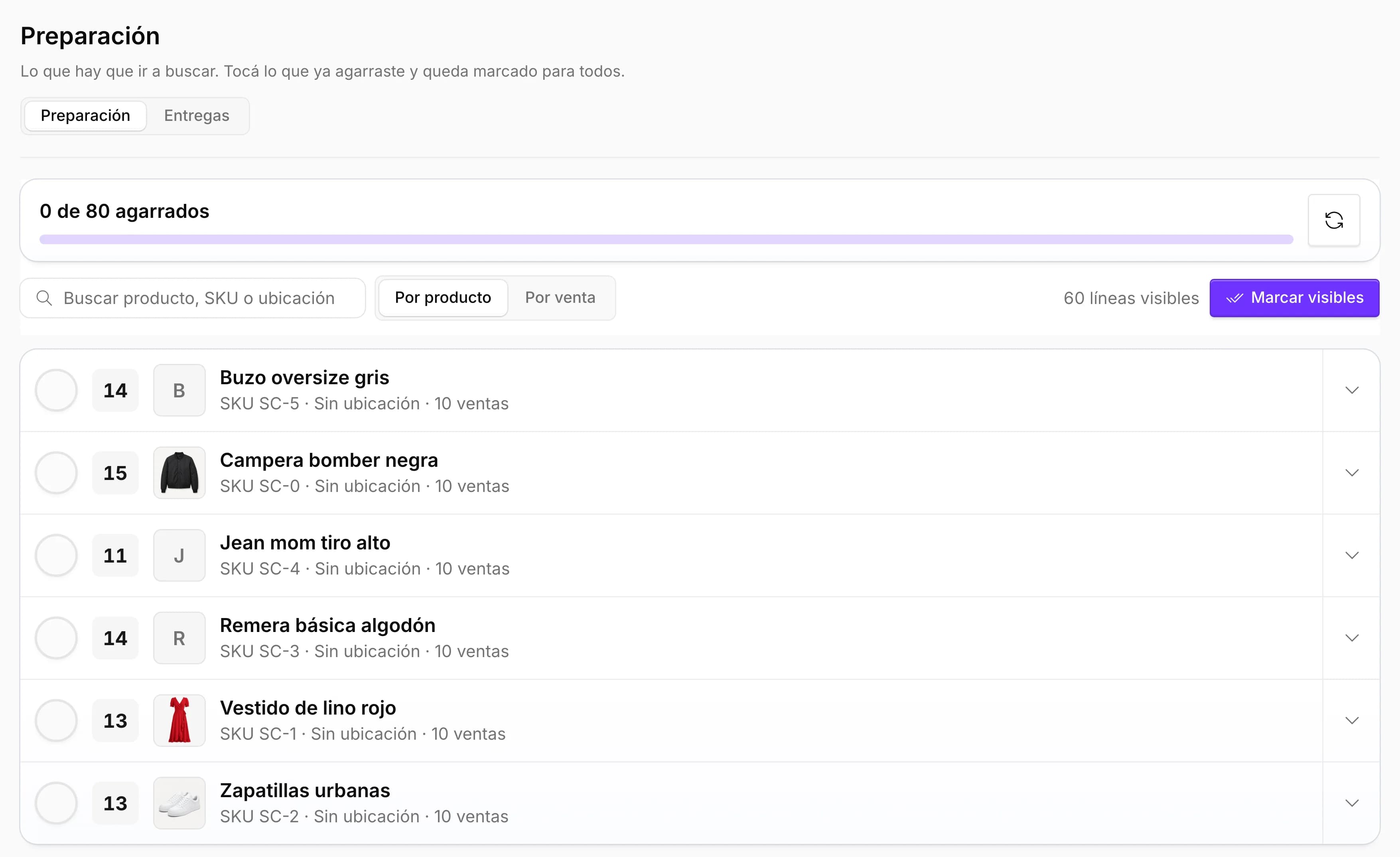Image resolution: width=1400 pixels, height=857 pixels.
Task: Click the search magnifier icon
Action: pos(44,298)
